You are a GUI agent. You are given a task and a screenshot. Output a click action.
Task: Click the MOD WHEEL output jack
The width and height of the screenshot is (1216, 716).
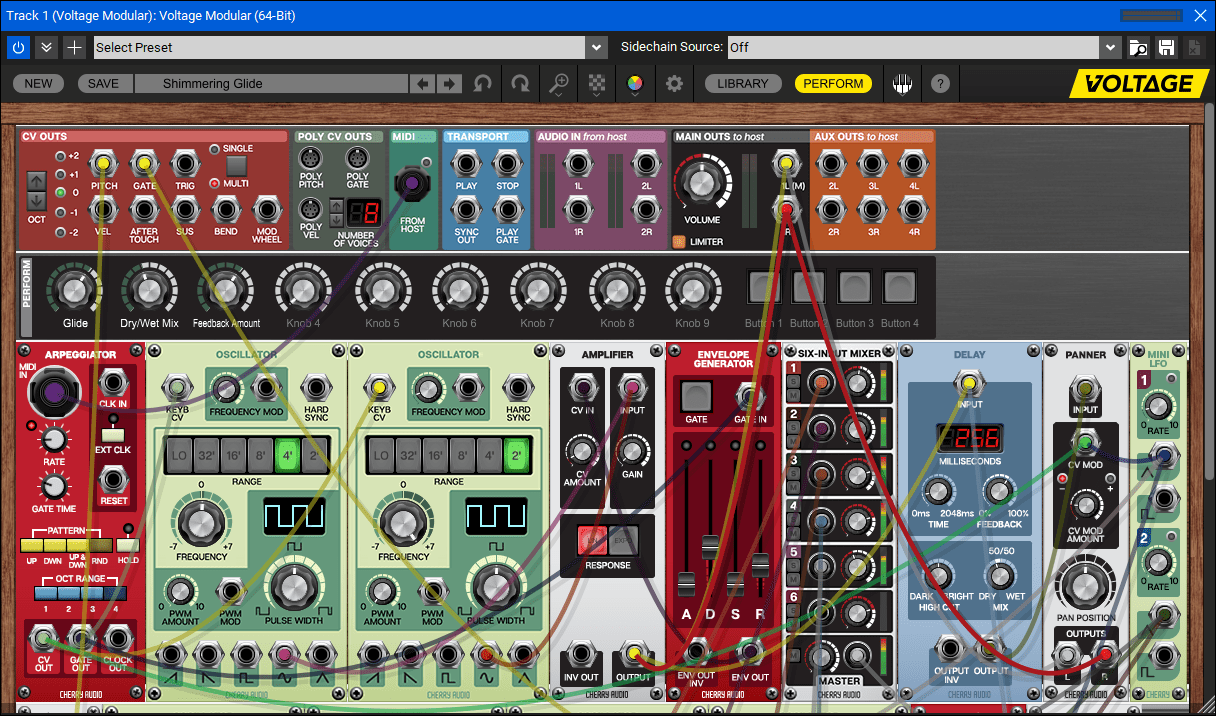click(266, 208)
